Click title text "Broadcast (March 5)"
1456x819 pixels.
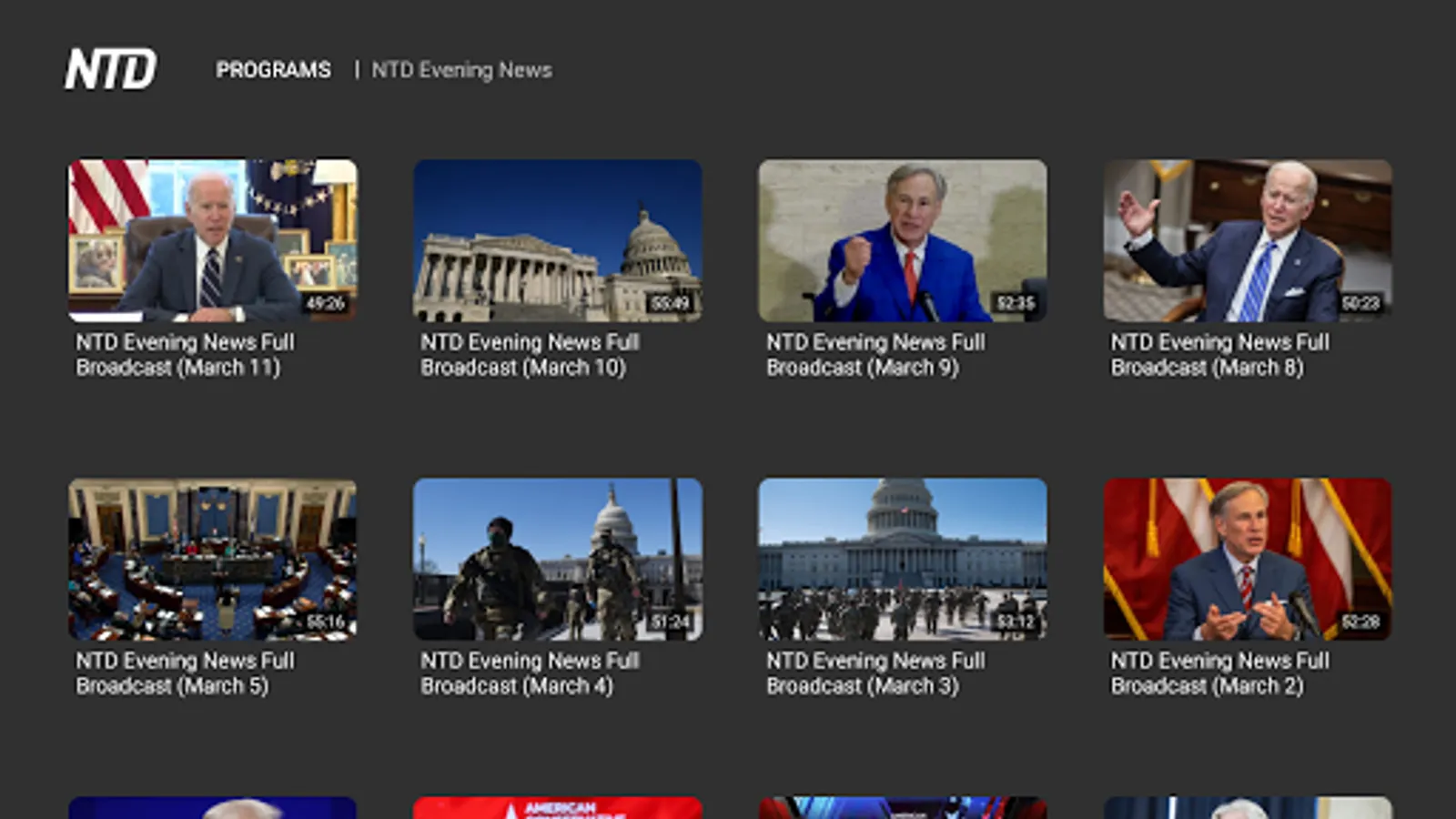(172, 686)
